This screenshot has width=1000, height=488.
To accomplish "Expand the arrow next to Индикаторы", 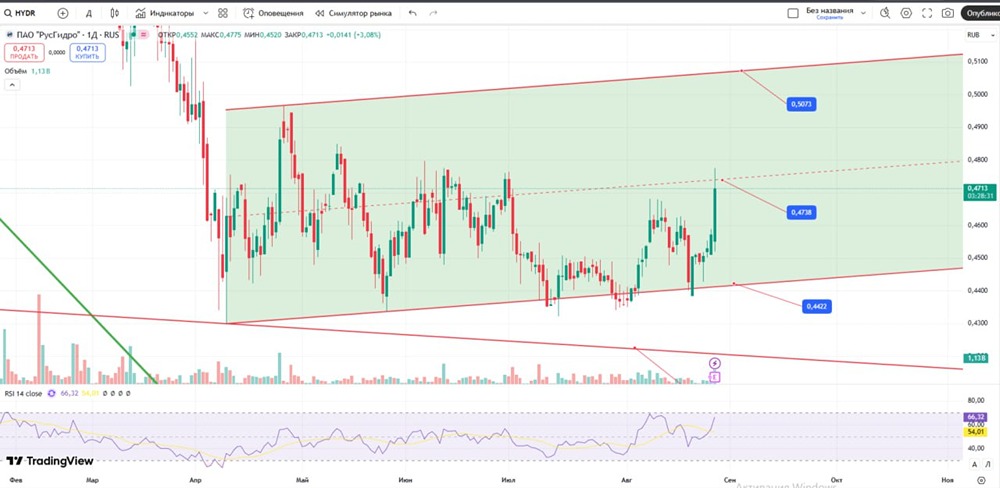I will [x=205, y=13].
